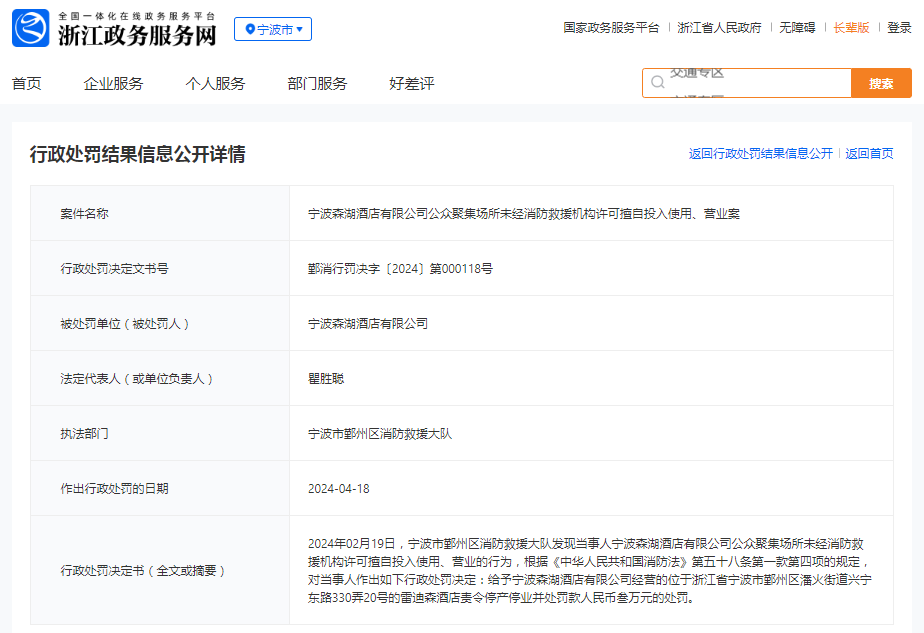This screenshot has width=924, height=633.
Task: Click the penalty decision full-text paragraph
Action: coord(589,571)
